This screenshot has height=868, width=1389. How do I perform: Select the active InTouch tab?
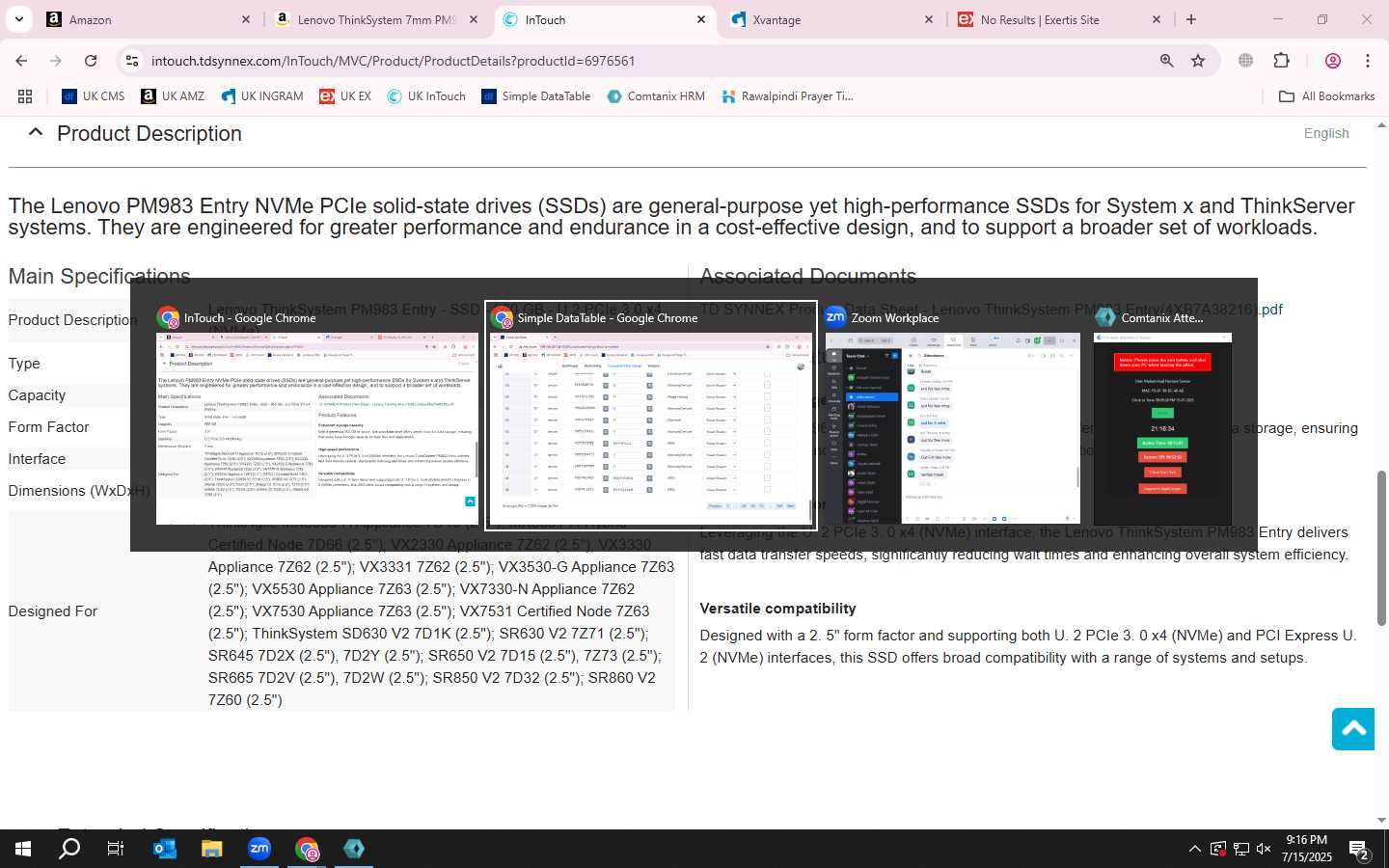[x=604, y=19]
